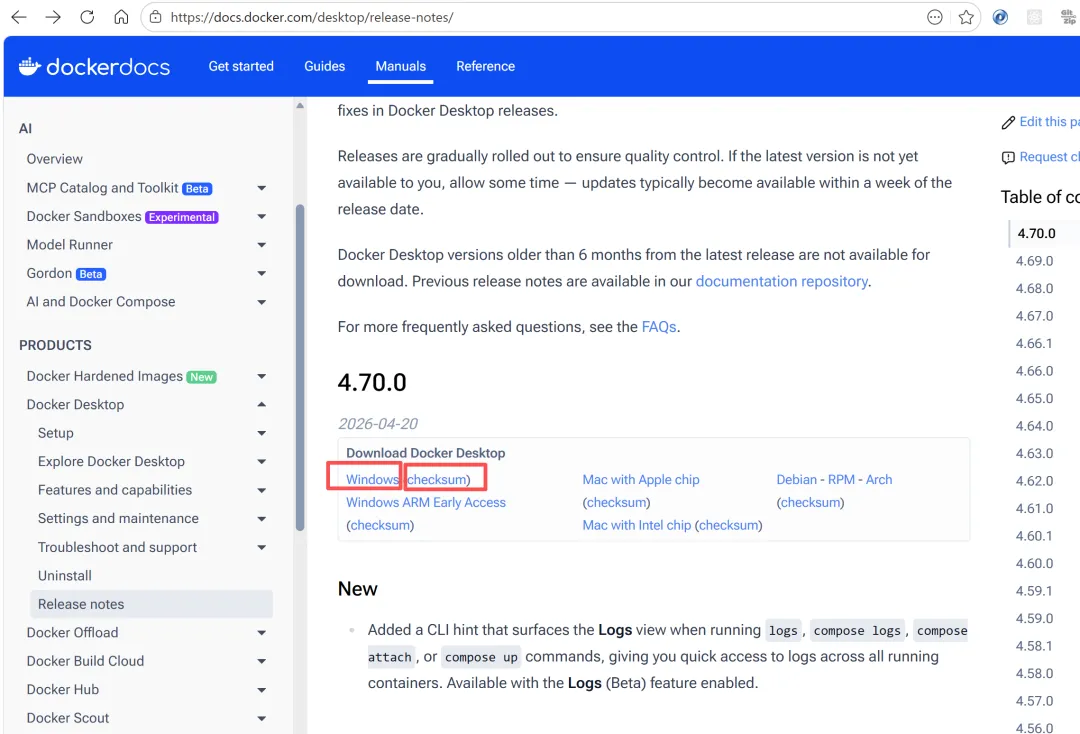The image size is (1080, 734).
Task: Expand Model Runner submenu
Action: 262,244
